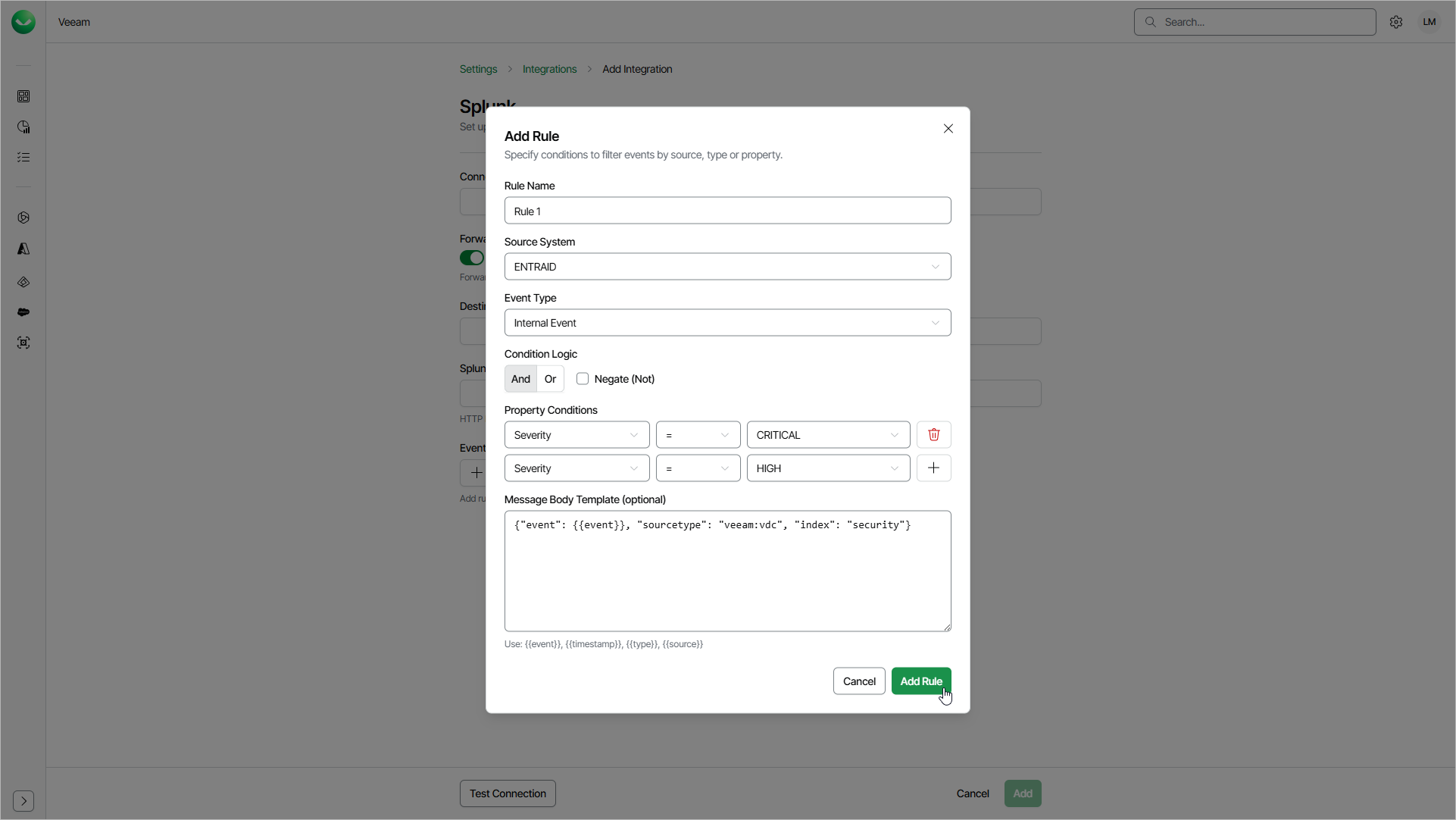The image size is (1456, 820).
Task: Open the task list icon in sidebar
Action: click(x=23, y=157)
